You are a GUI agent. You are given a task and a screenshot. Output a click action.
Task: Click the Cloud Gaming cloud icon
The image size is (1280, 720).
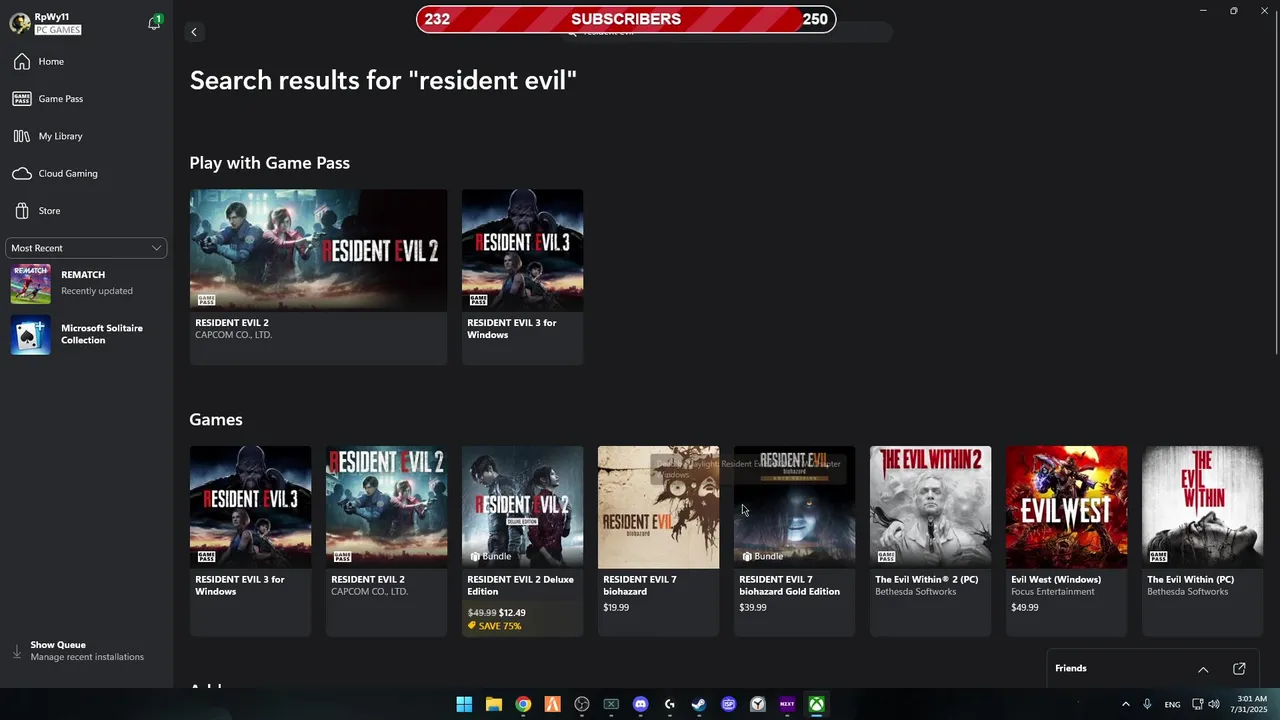[x=22, y=174]
